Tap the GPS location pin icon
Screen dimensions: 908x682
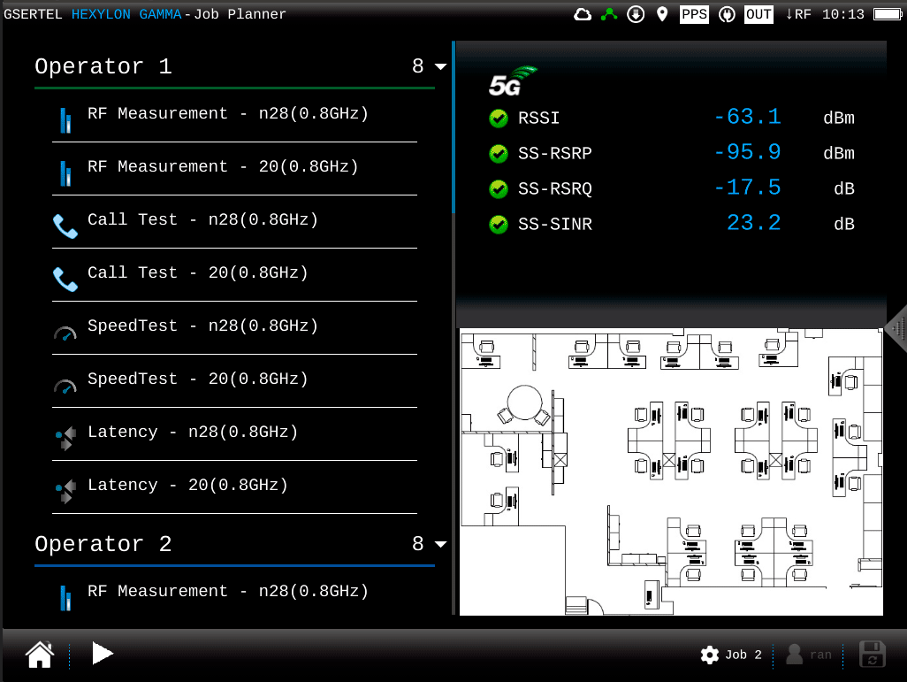click(661, 14)
